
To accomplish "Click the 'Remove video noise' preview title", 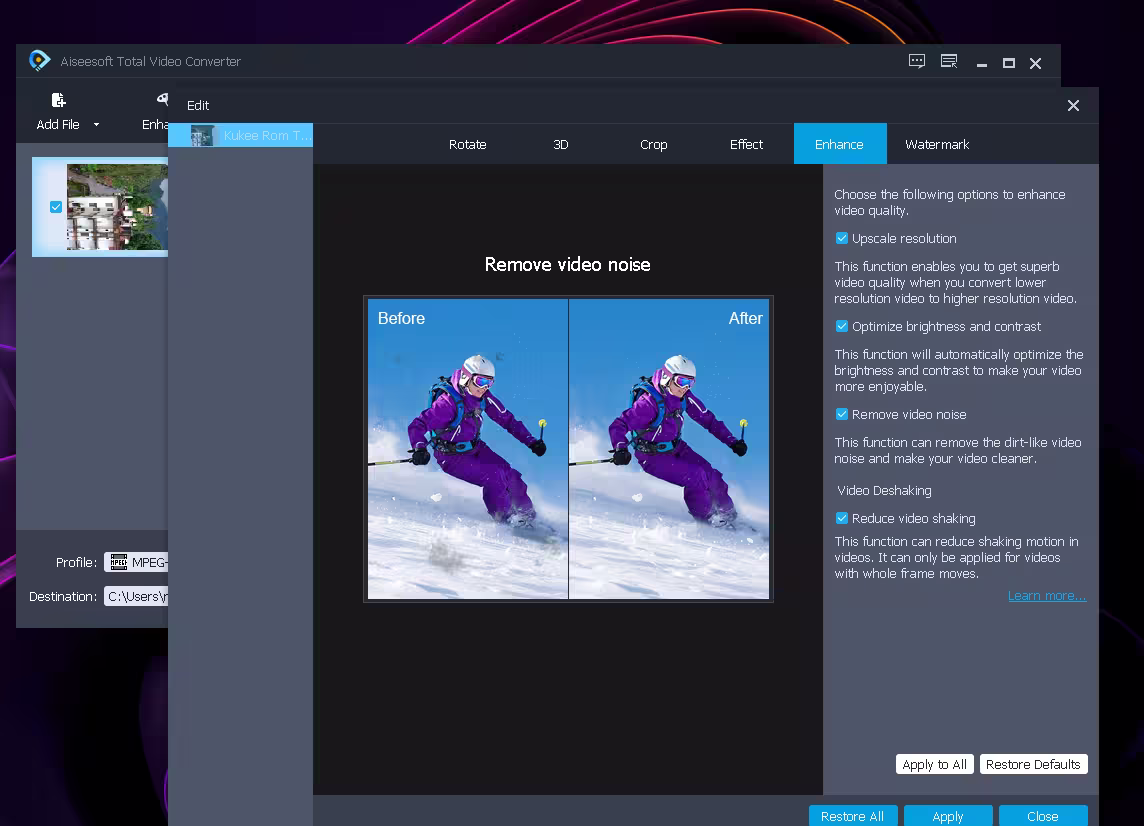I will pos(568,264).
